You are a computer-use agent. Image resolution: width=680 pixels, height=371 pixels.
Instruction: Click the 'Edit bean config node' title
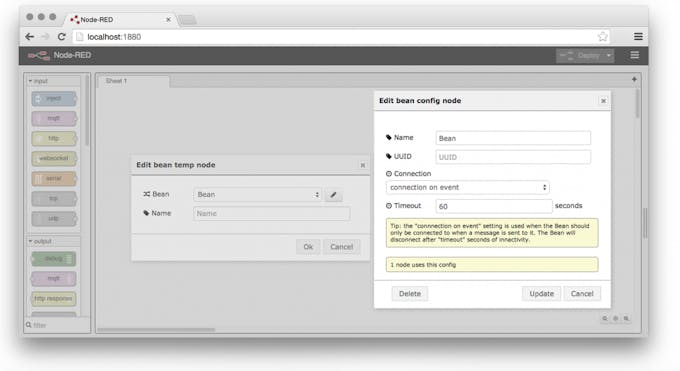(x=420, y=101)
